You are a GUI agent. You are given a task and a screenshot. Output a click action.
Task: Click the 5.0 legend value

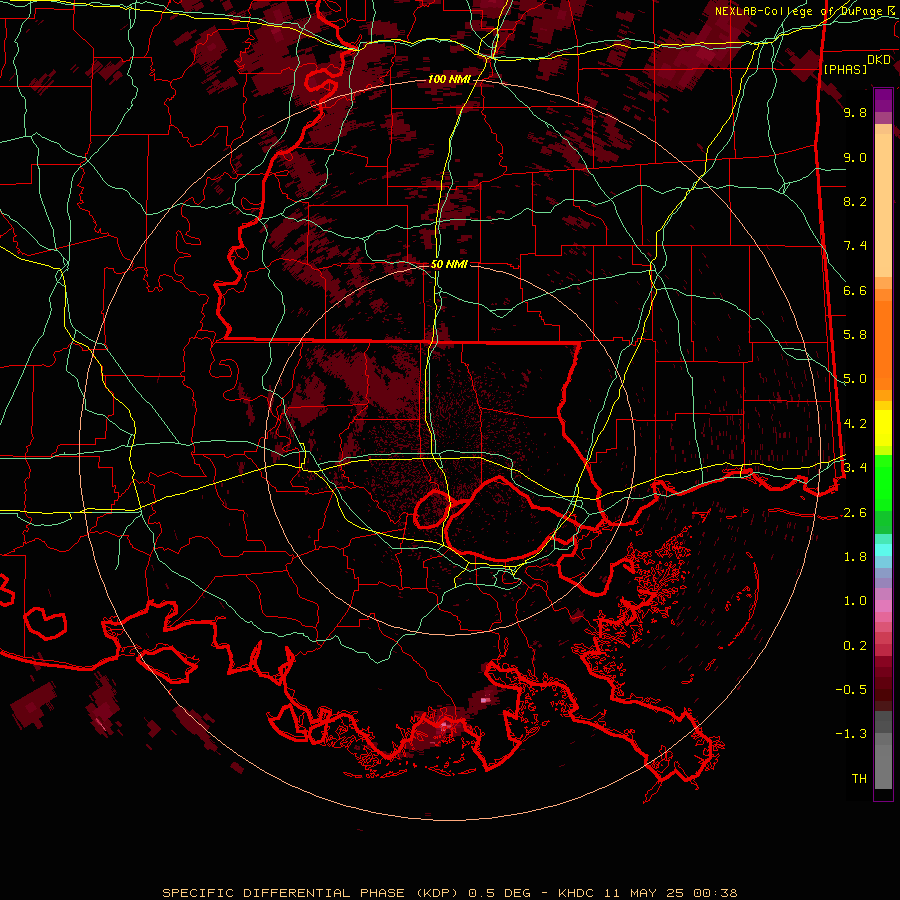855,379
